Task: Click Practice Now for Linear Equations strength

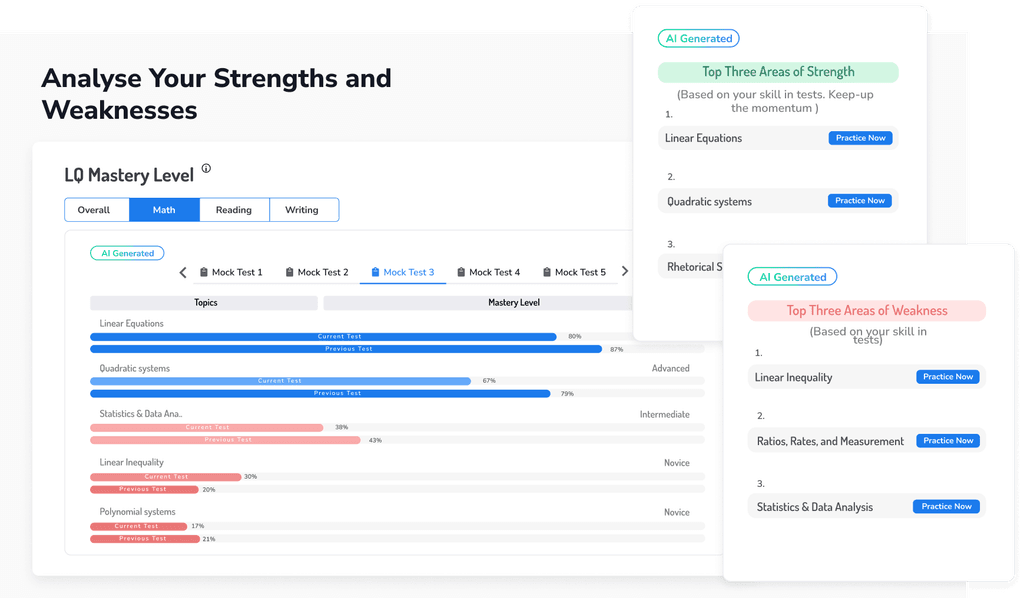Action: pos(861,138)
